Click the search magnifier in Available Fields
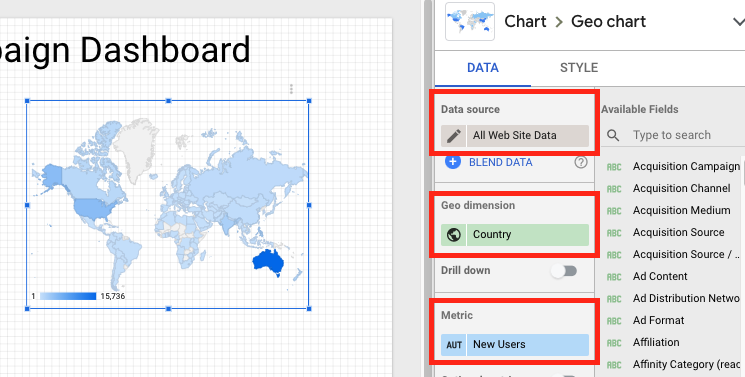Image resolution: width=745 pixels, height=377 pixels. point(613,135)
